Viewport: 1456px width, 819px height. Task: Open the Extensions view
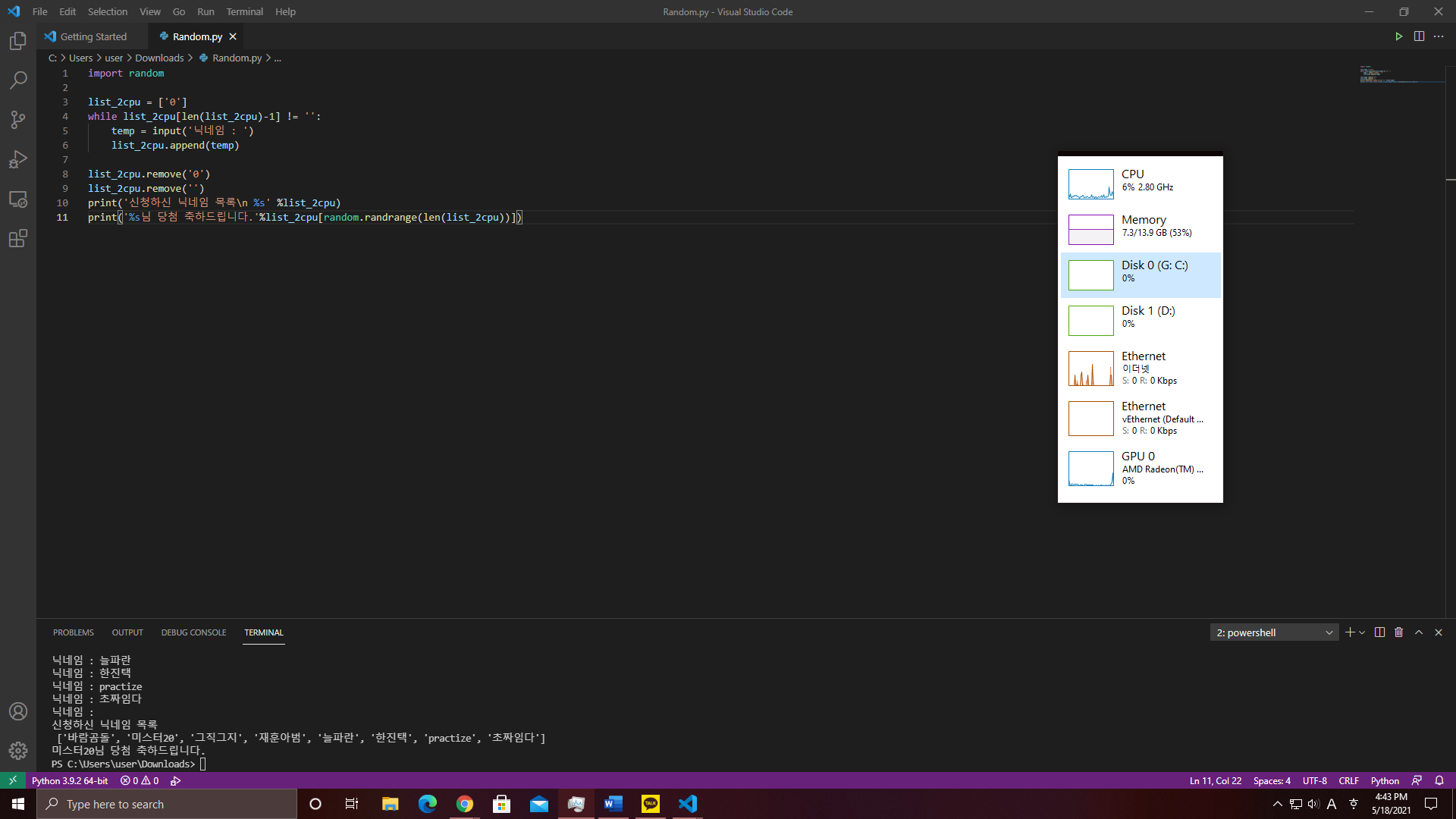pyautogui.click(x=18, y=238)
